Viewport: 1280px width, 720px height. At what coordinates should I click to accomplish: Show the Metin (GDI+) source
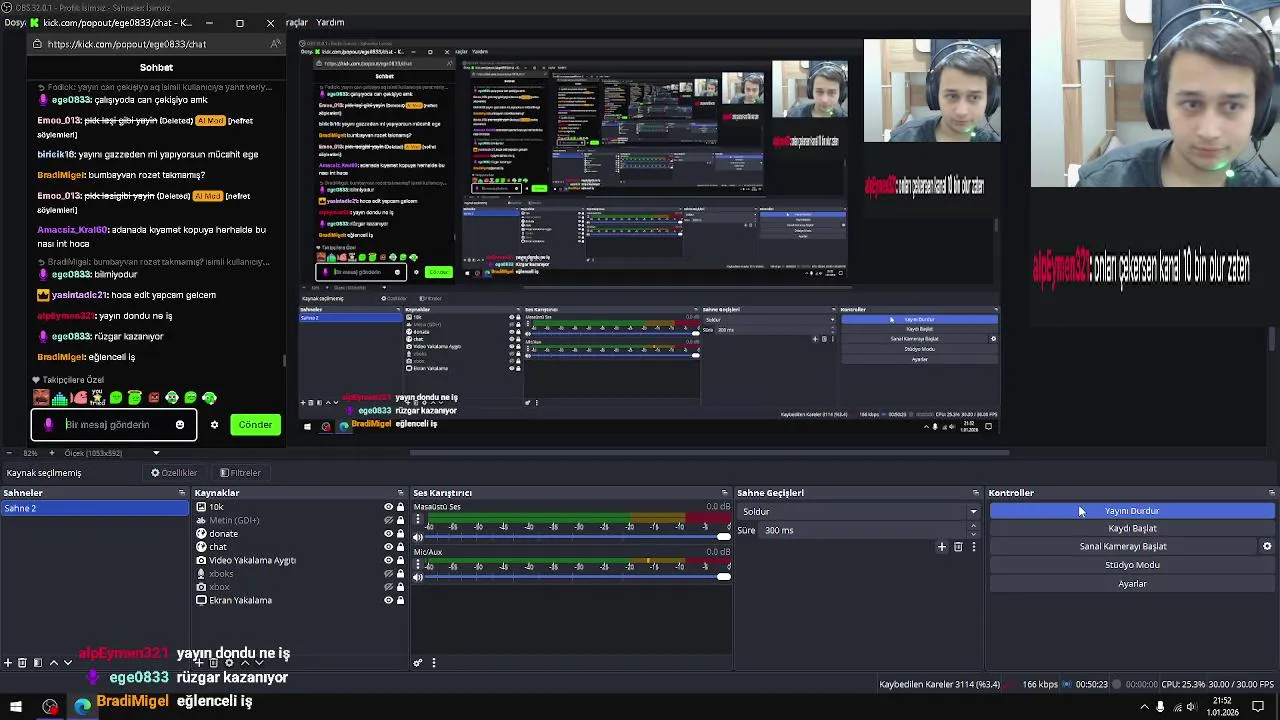click(388, 520)
